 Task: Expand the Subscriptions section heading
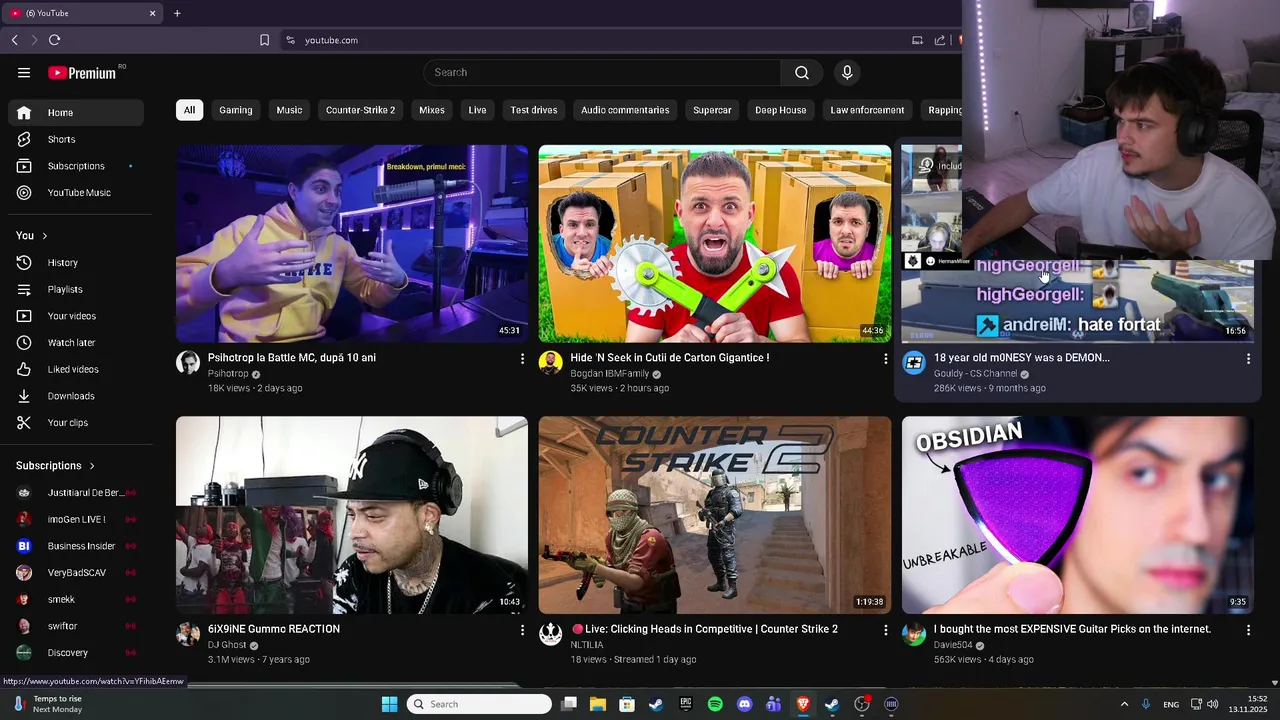click(x=55, y=466)
